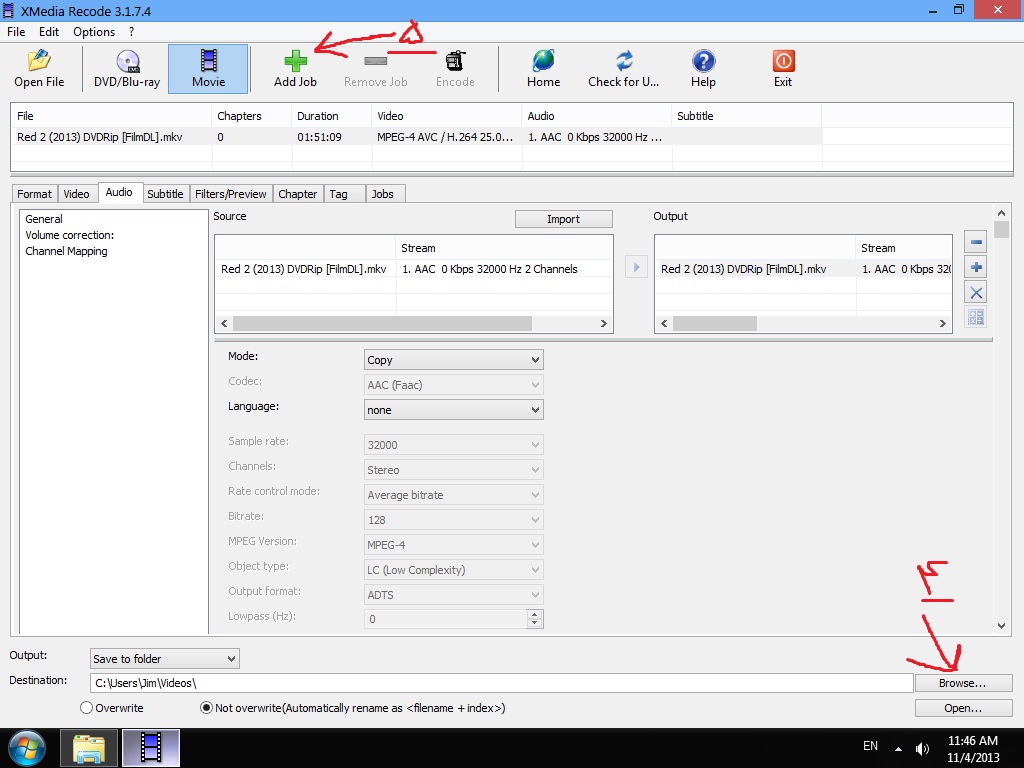1024x768 pixels.
Task: Click the grid icon below the X icon
Action: (976, 317)
